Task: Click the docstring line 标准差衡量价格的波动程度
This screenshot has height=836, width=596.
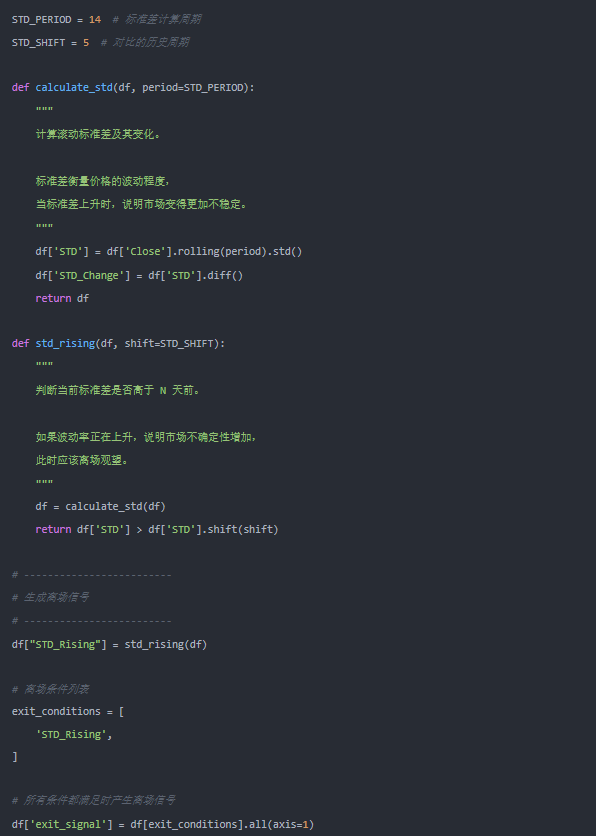Action: (x=103, y=181)
